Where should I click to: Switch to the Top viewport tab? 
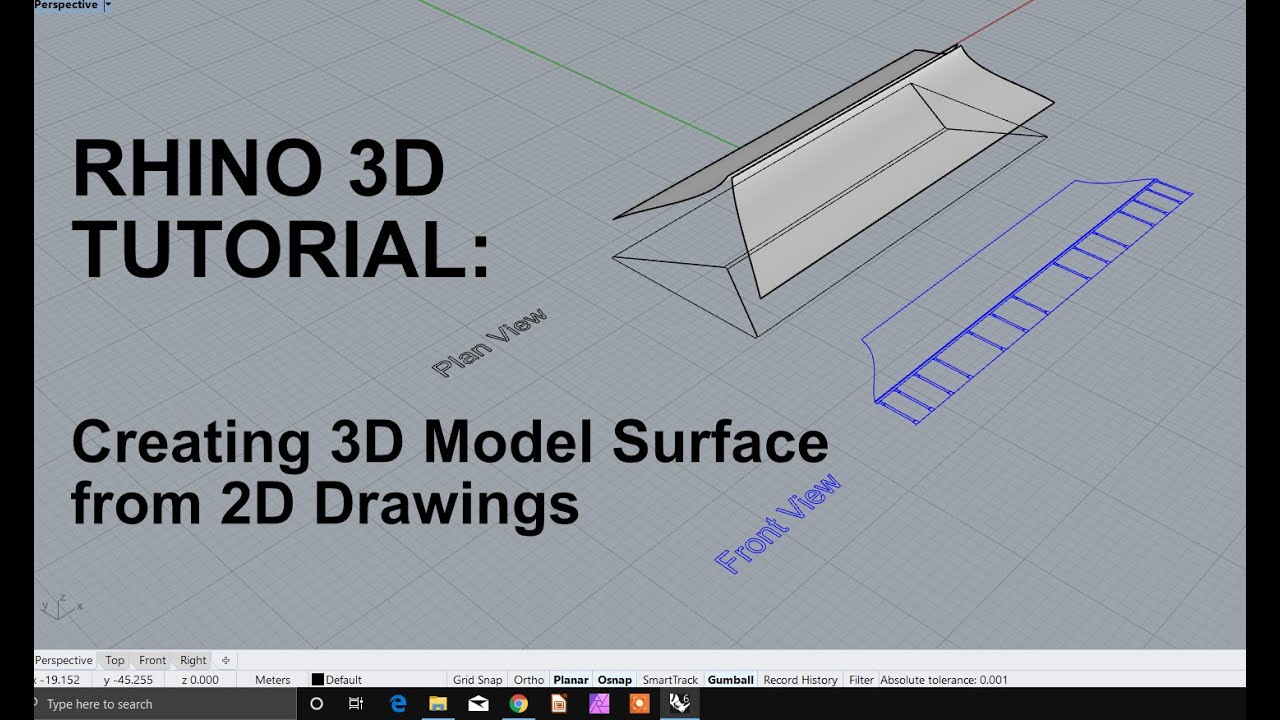pyautogui.click(x=115, y=660)
